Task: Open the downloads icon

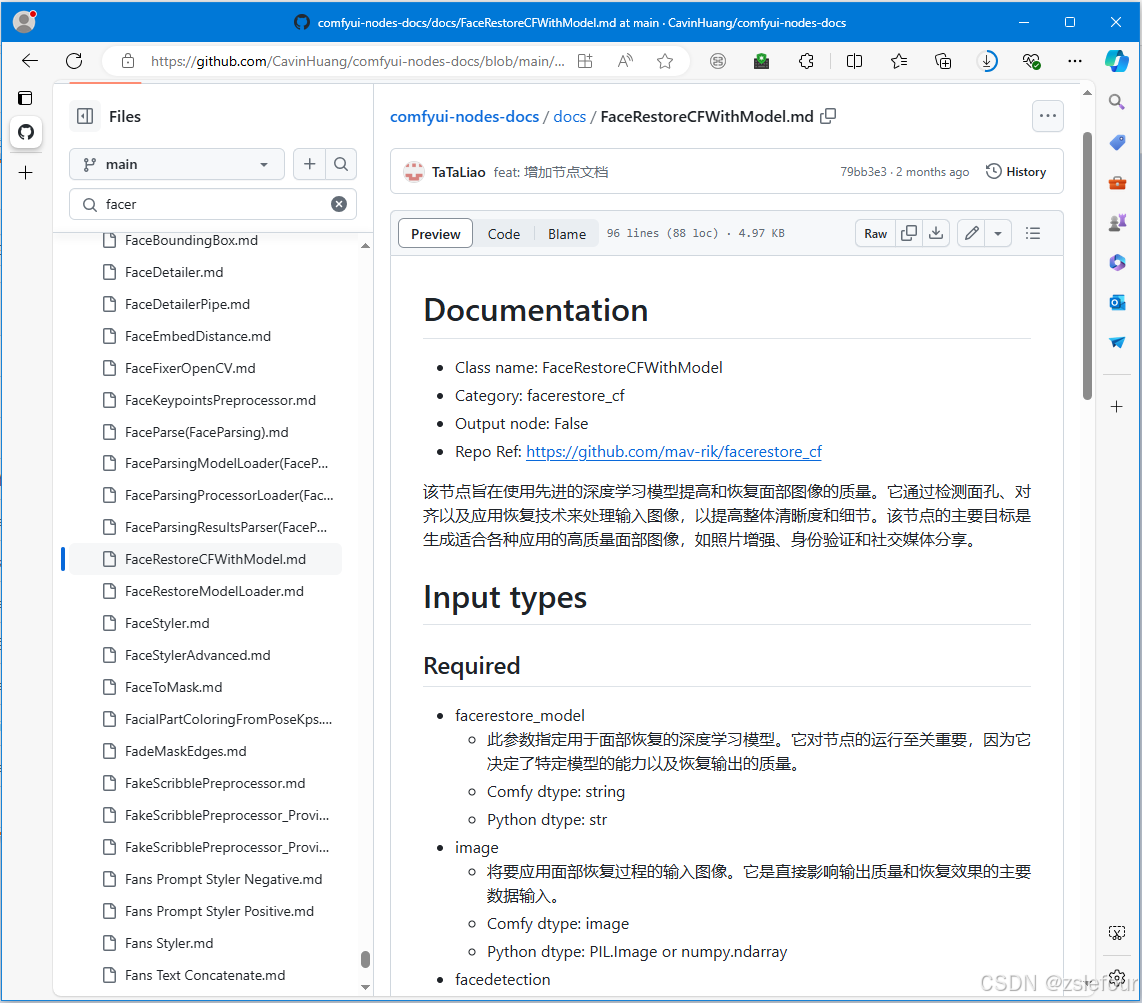Action: click(x=988, y=61)
